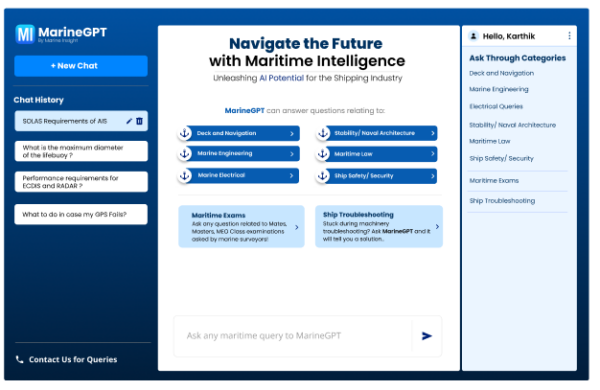Click the Chat History heading
Screen dimensions: 600x390
pos(39,100)
